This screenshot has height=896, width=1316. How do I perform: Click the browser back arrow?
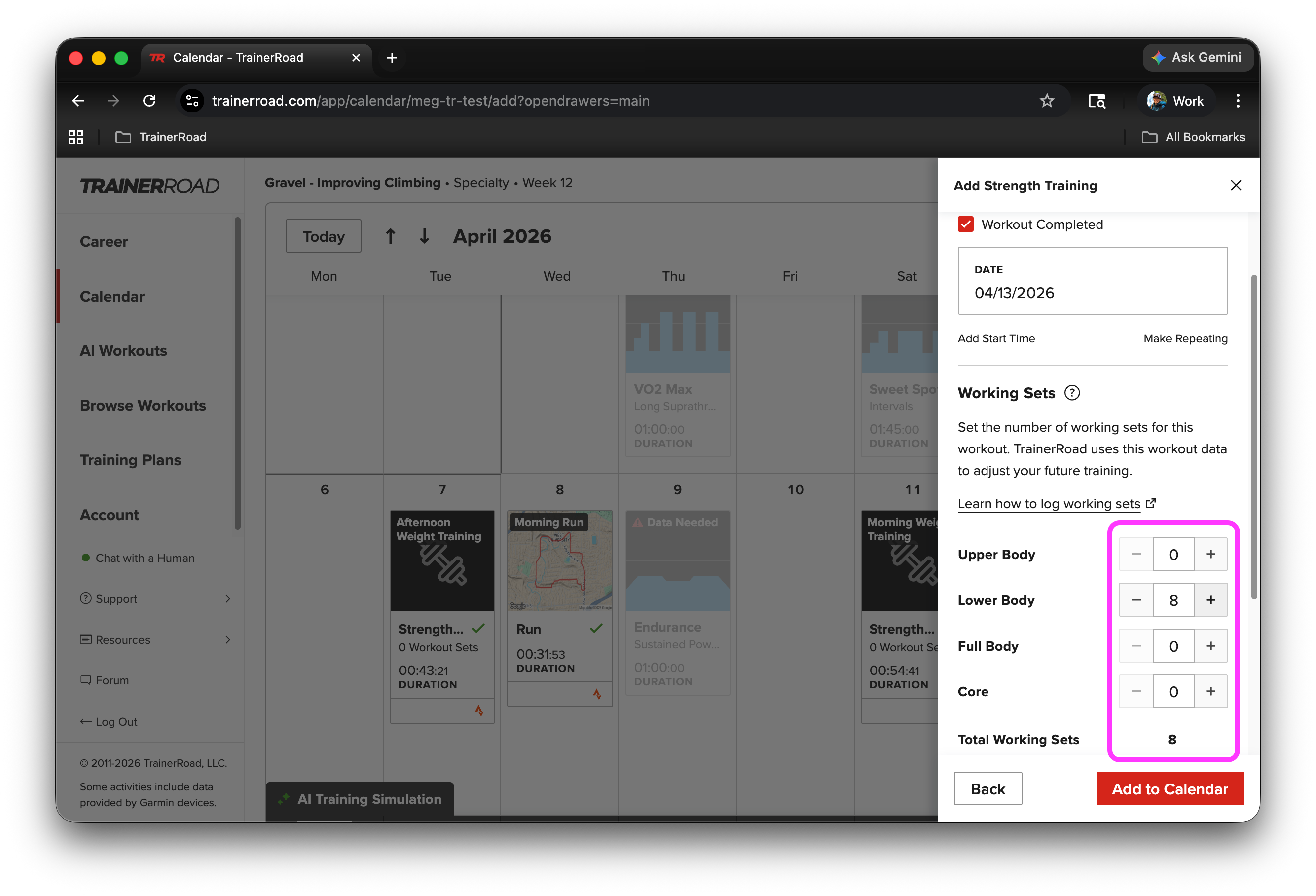pos(78,101)
